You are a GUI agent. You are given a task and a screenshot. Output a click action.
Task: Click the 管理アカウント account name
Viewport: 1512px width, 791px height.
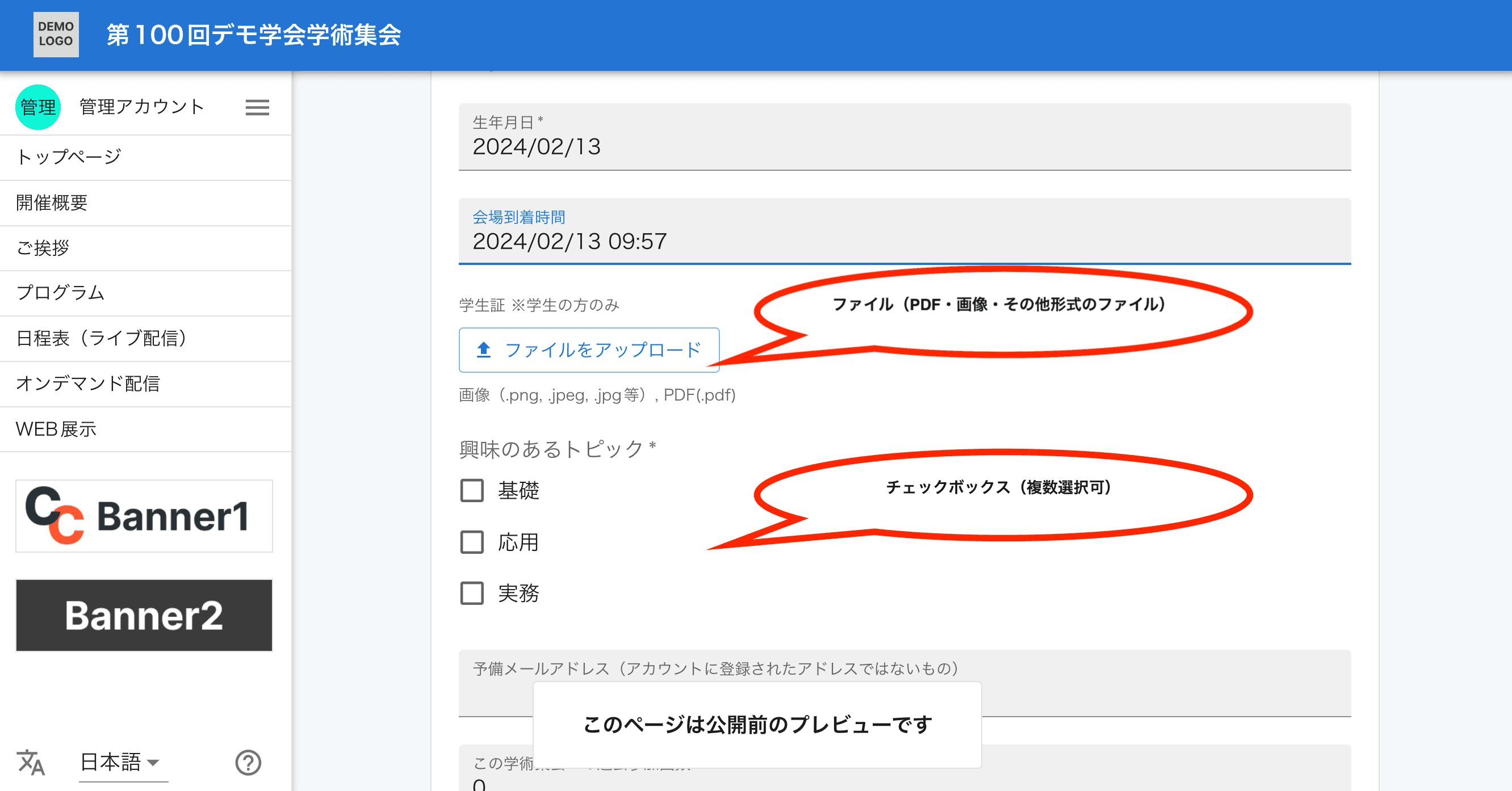[141, 107]
